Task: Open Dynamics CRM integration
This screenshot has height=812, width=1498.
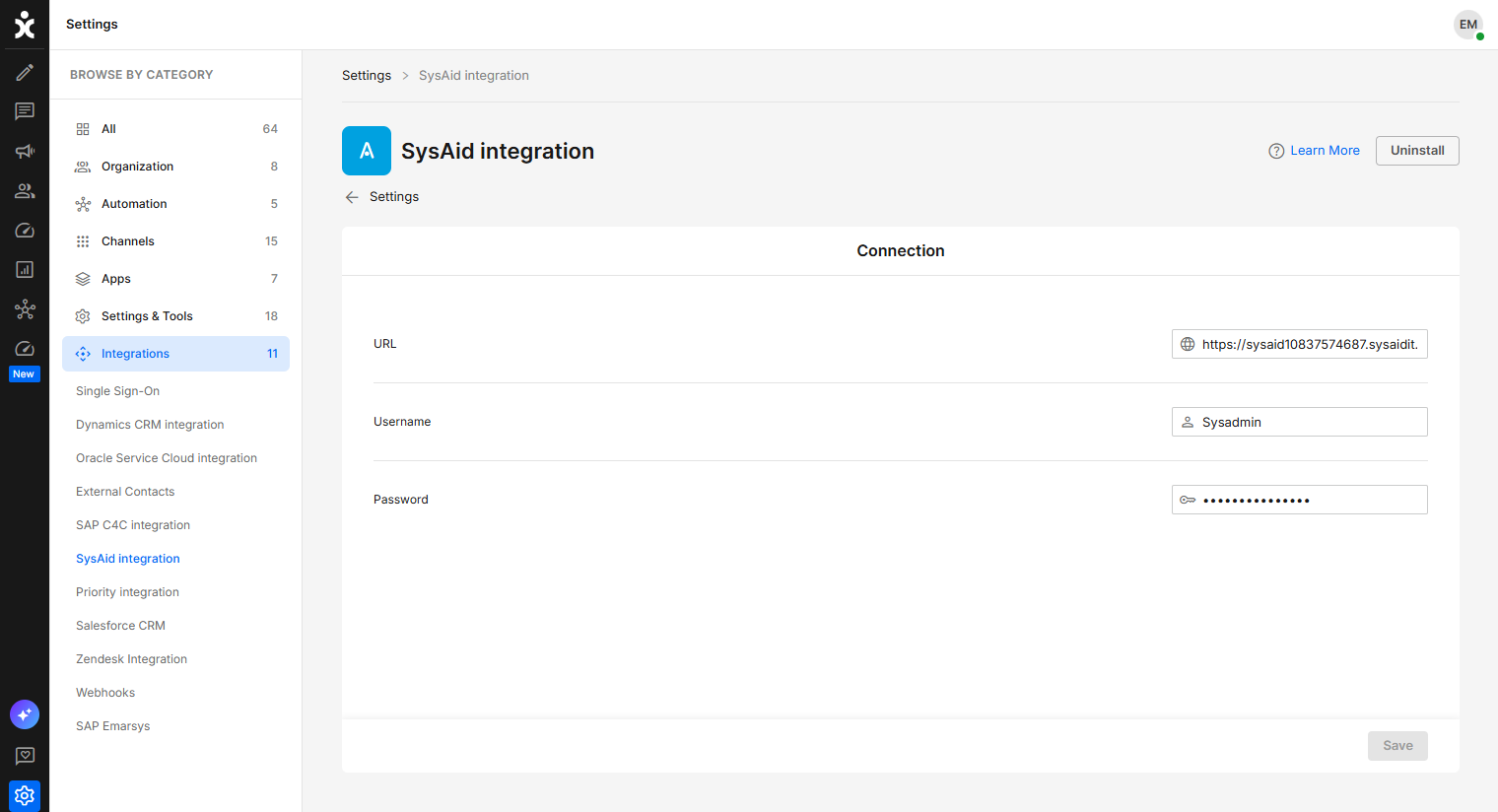Action: [x=150, y=425]
